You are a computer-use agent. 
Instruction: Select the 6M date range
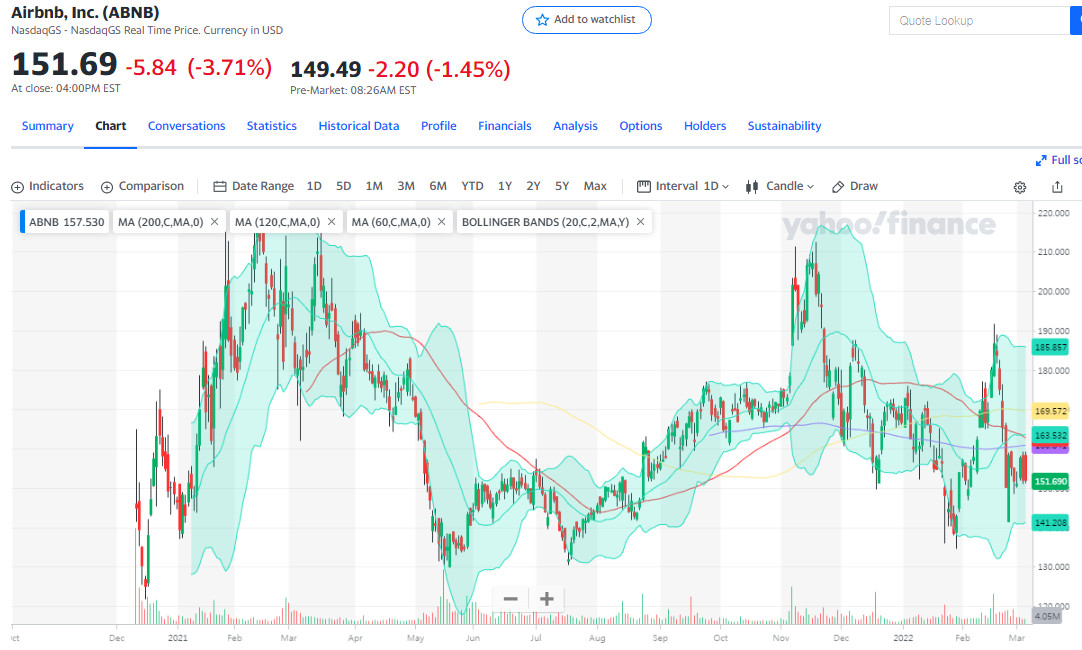(x=438, y=186)
